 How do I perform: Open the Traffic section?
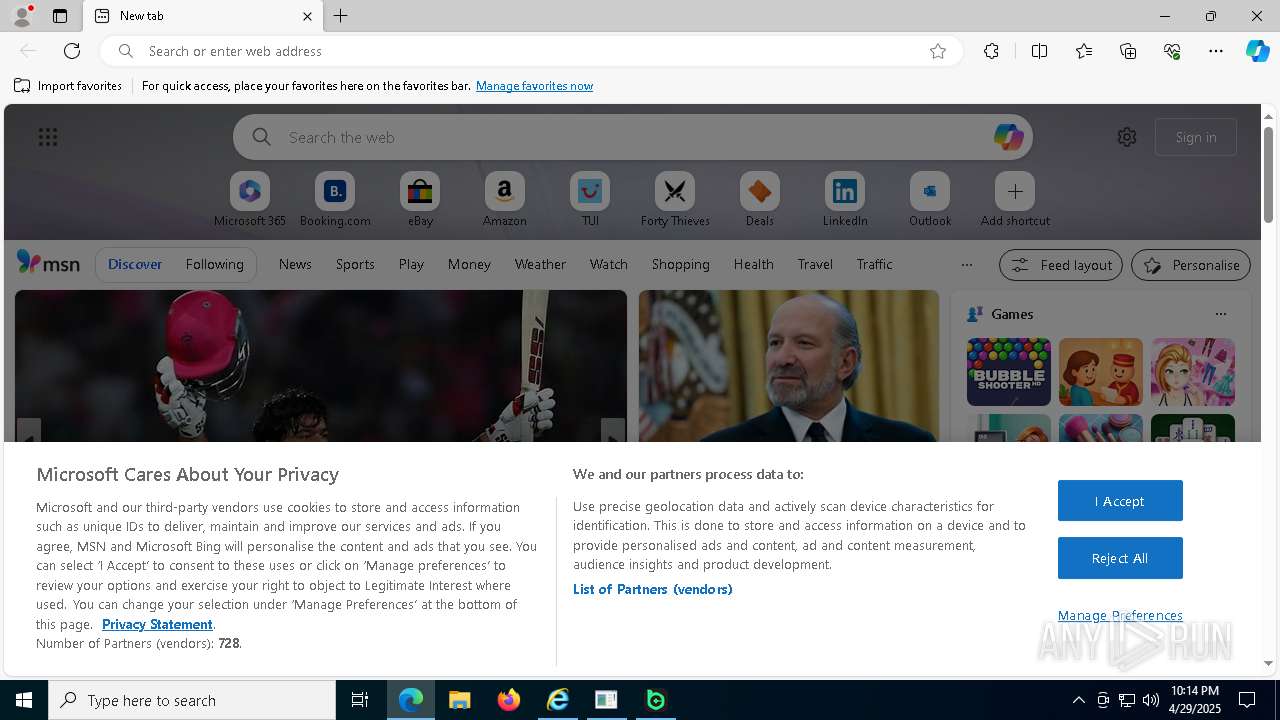(874, 264)
